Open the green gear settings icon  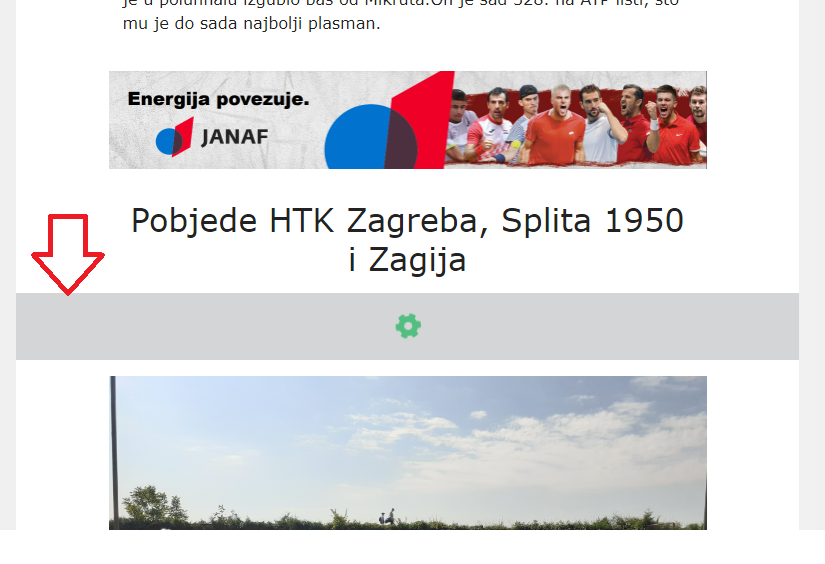click(408, 326)
